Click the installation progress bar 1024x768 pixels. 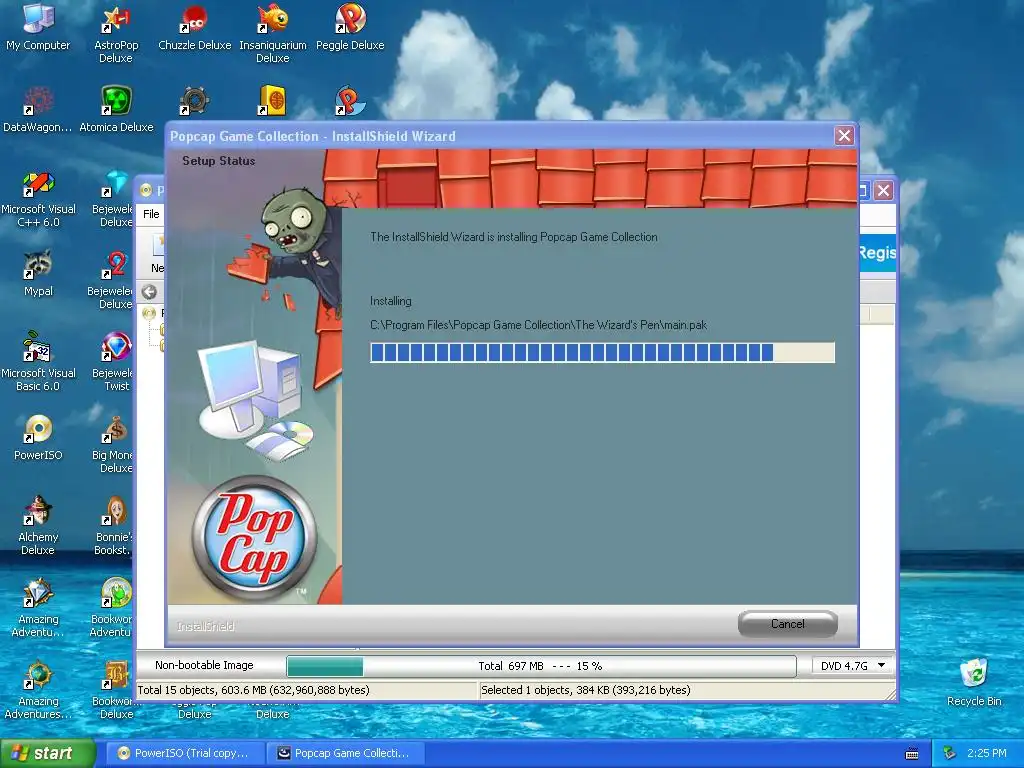coord(602,353)
